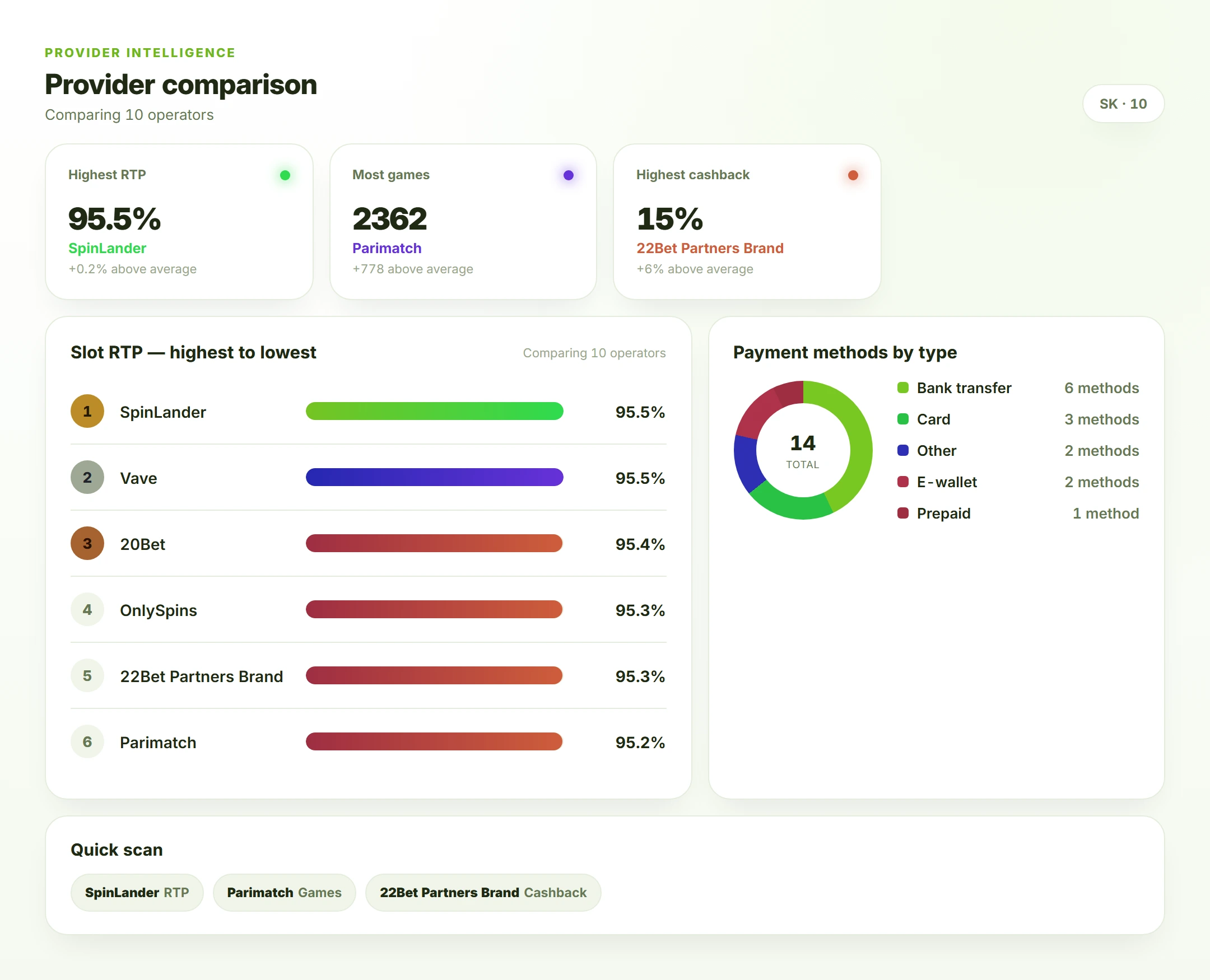Viewport: 1210px width, 980px height.
Task: Click the E-wallet legend color swatch
Action: click(x=903, y=482)
